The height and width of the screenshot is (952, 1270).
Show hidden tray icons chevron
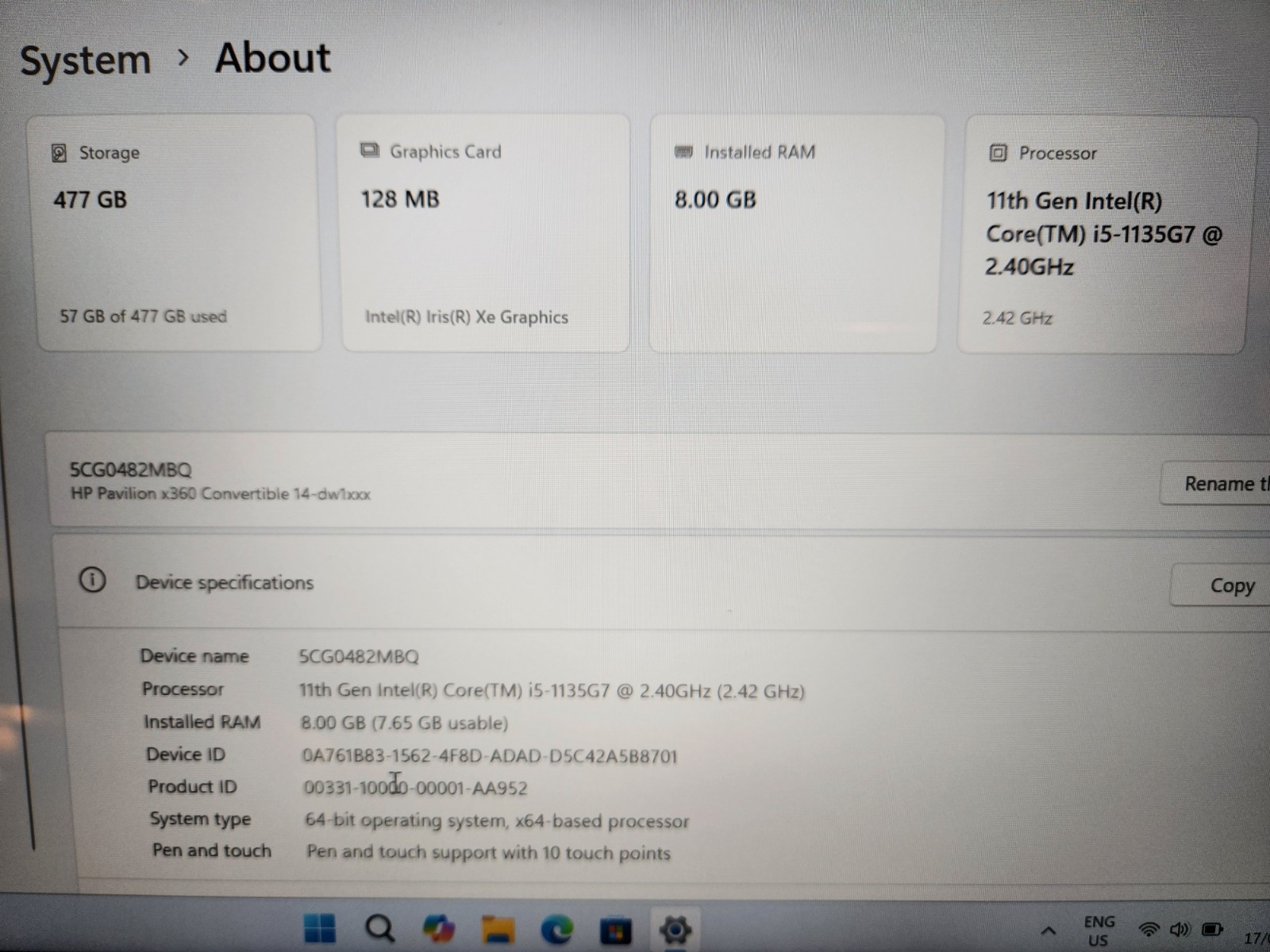coord(1049,931)
